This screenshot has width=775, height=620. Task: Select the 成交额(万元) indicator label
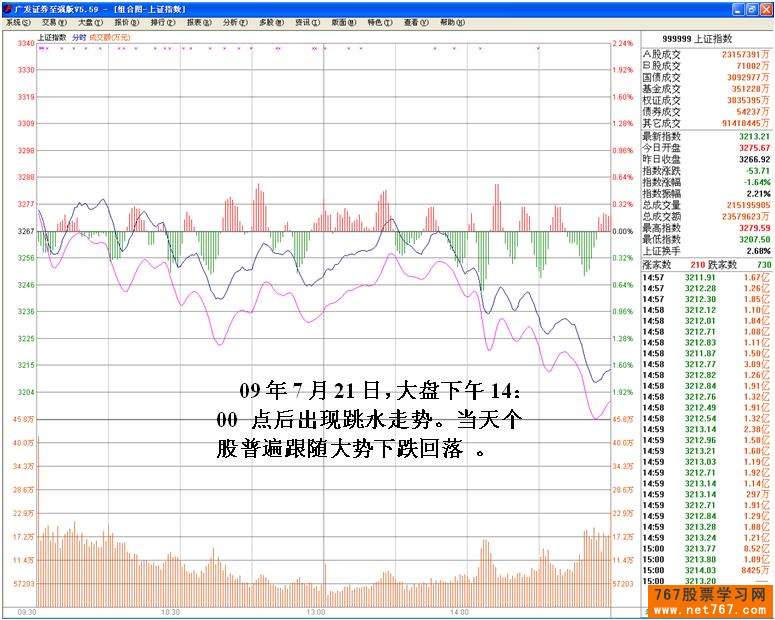tap(110, 37)
